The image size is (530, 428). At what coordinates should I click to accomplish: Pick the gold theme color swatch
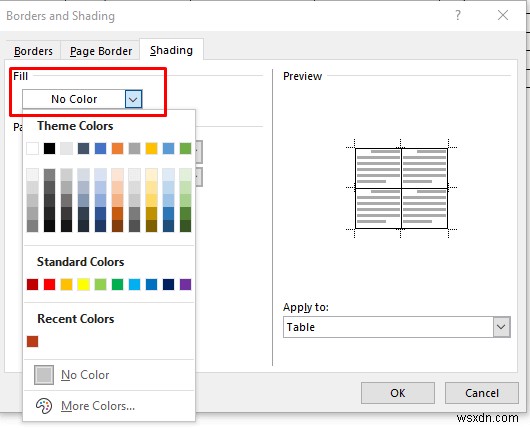[151, 148]
